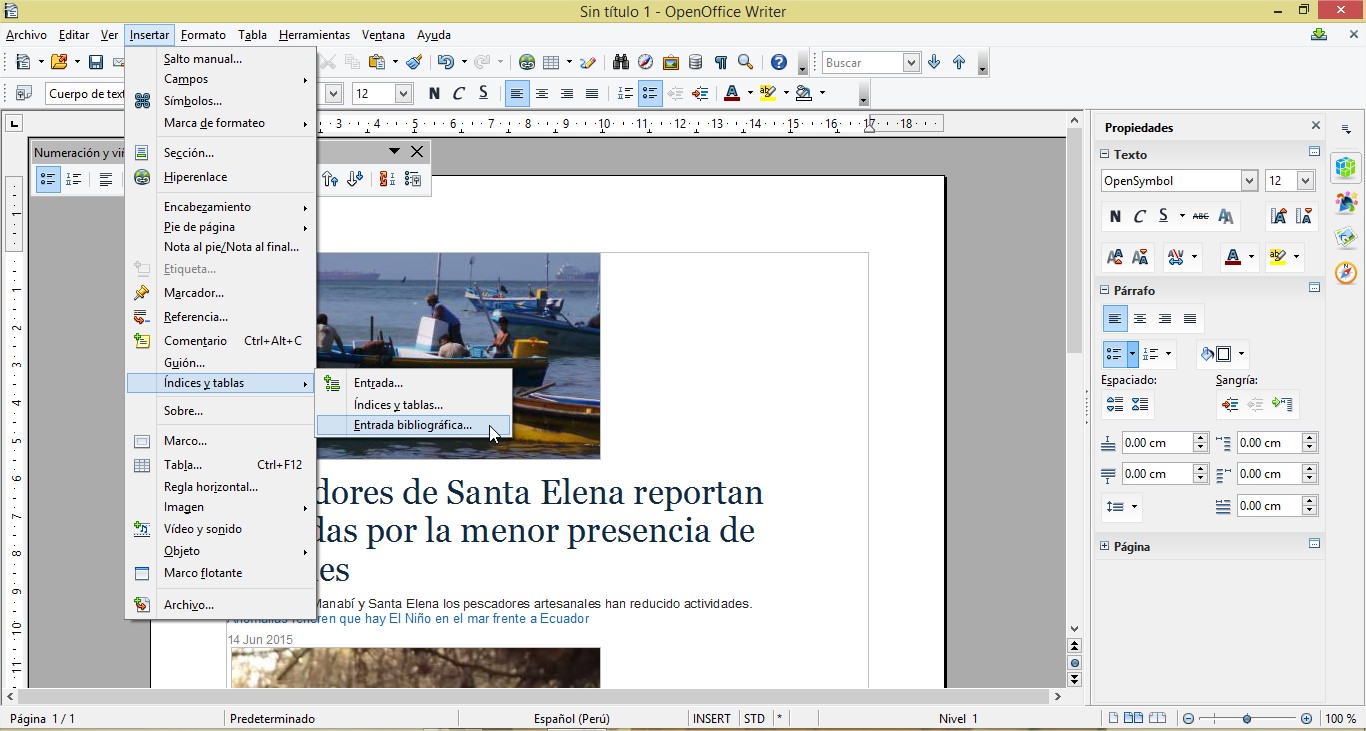Click the INSERT mode status bar field

[712, 719]
